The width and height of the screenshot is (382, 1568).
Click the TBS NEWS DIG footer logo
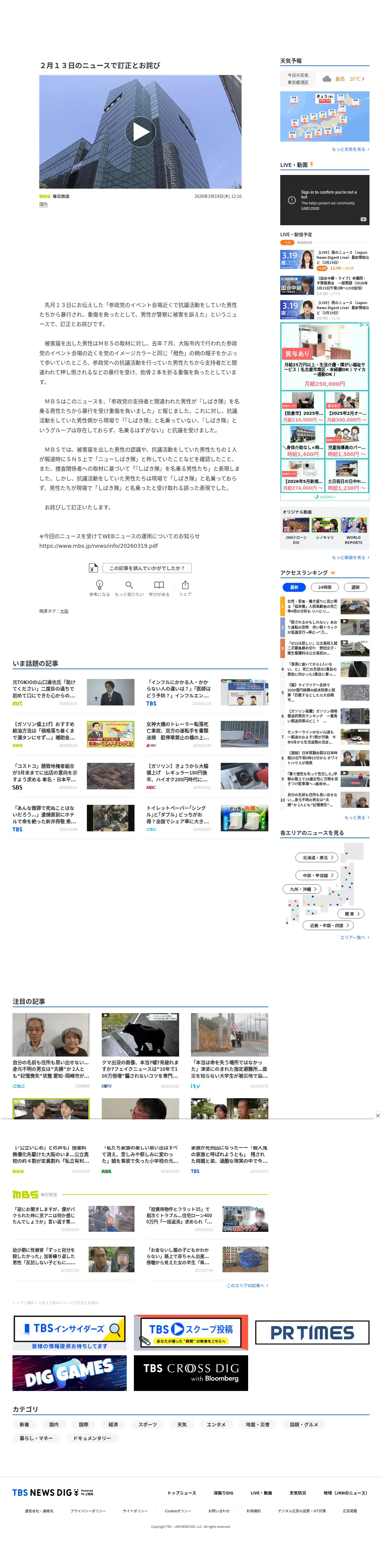53,1492
